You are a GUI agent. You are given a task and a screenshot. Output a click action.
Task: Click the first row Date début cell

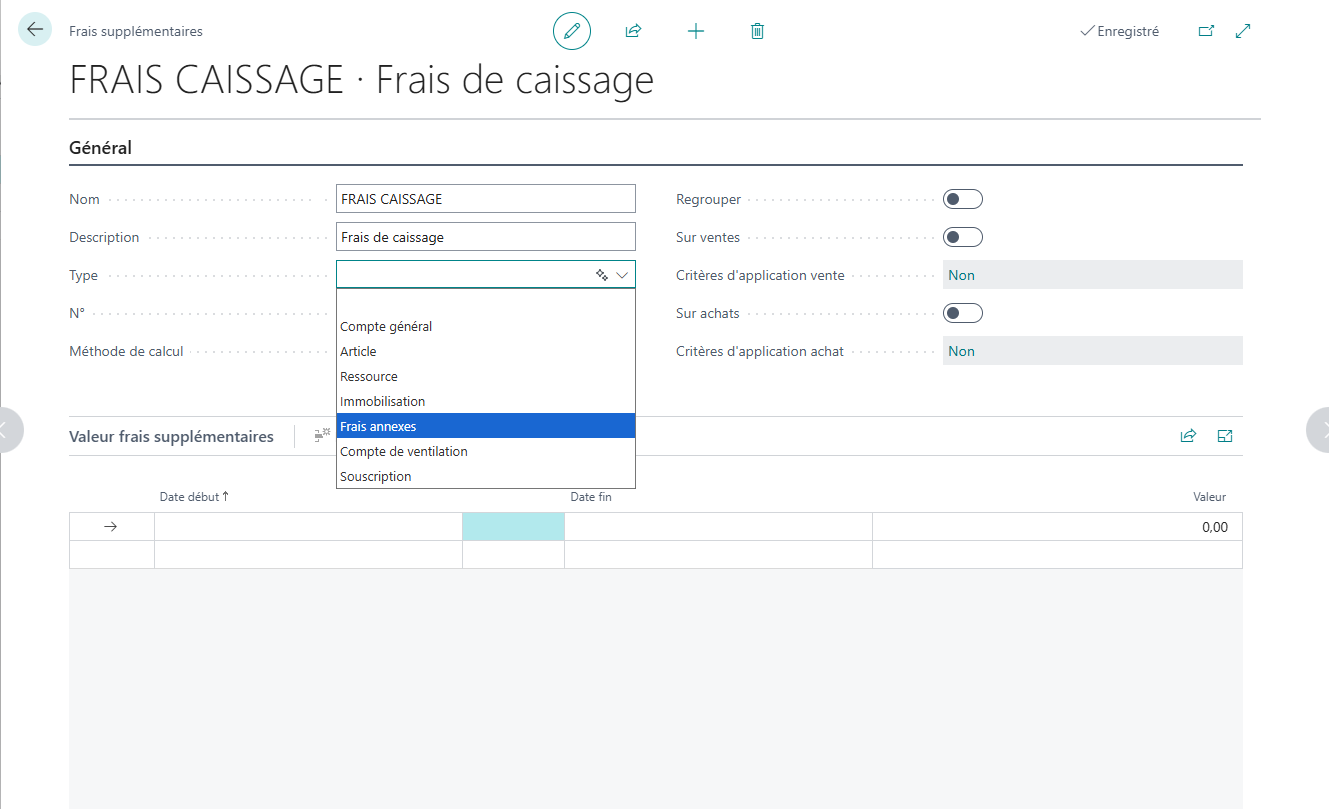(308, 527)
